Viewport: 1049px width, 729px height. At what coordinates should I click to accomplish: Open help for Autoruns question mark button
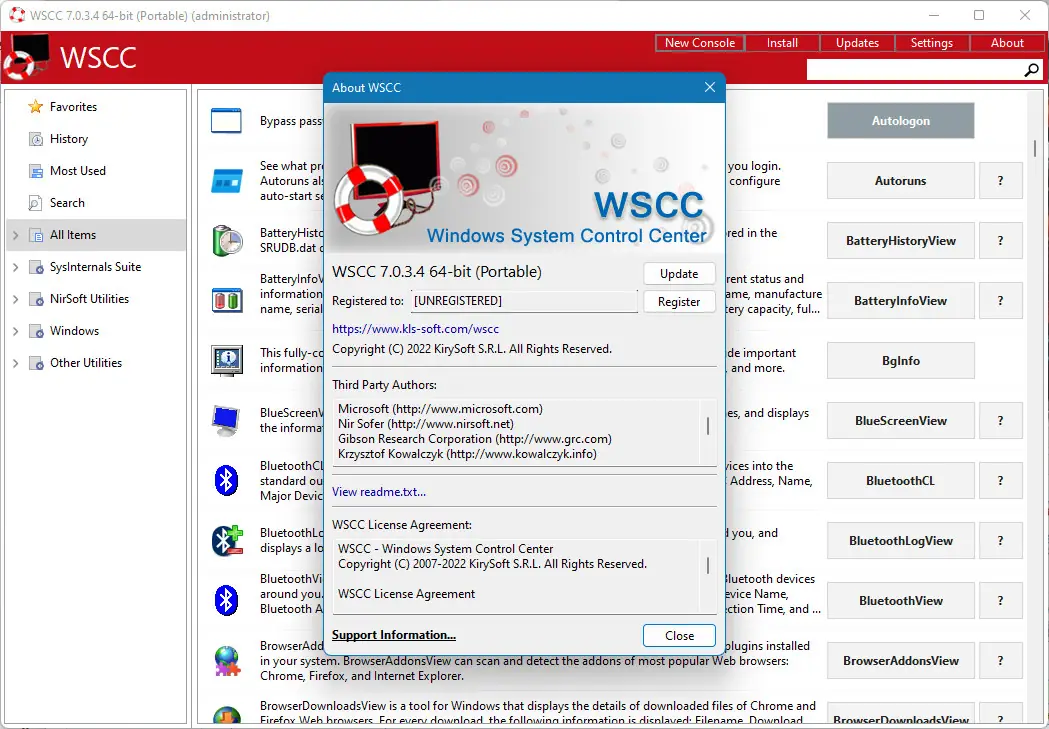1001,181
